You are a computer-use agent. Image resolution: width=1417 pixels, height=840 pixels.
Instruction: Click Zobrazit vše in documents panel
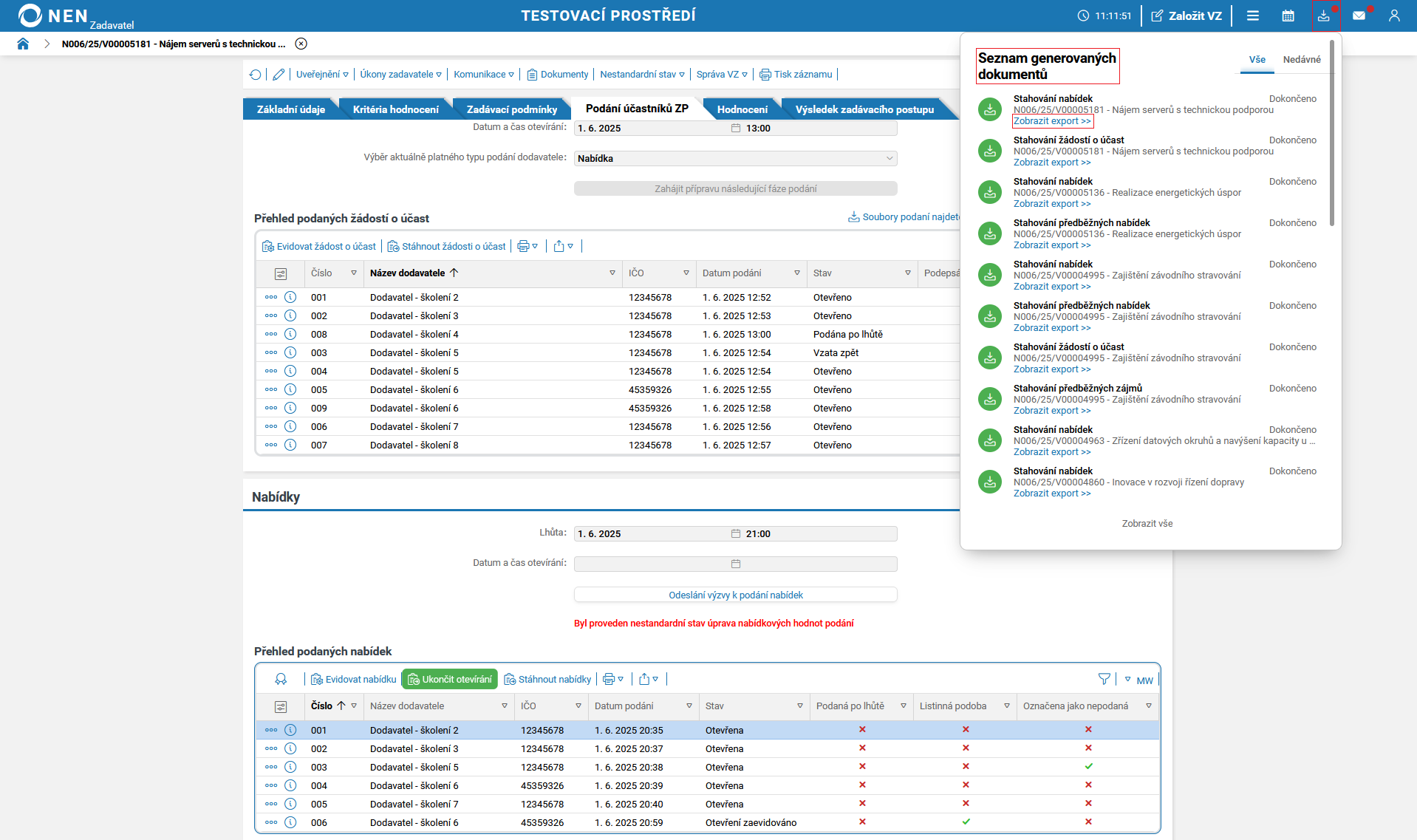click(1147, 524)
